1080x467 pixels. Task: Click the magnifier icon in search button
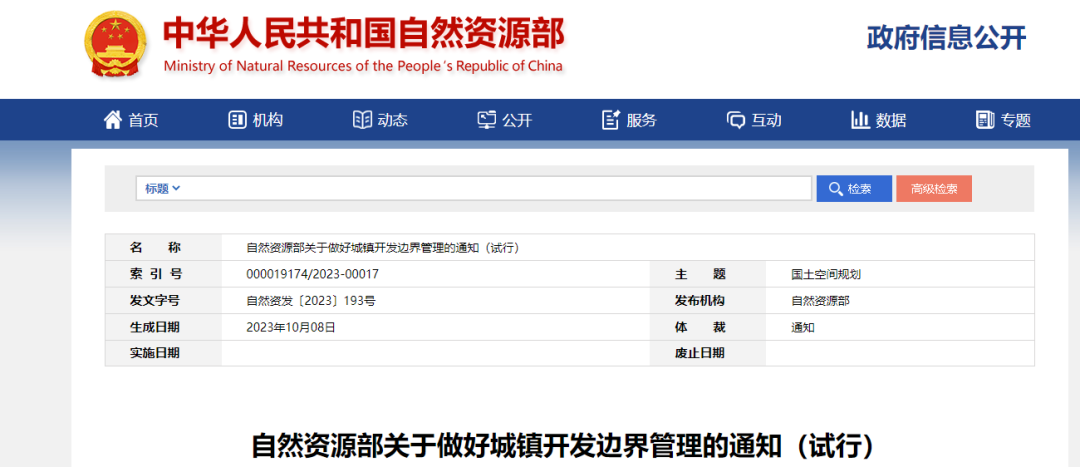tap(835, 189)
